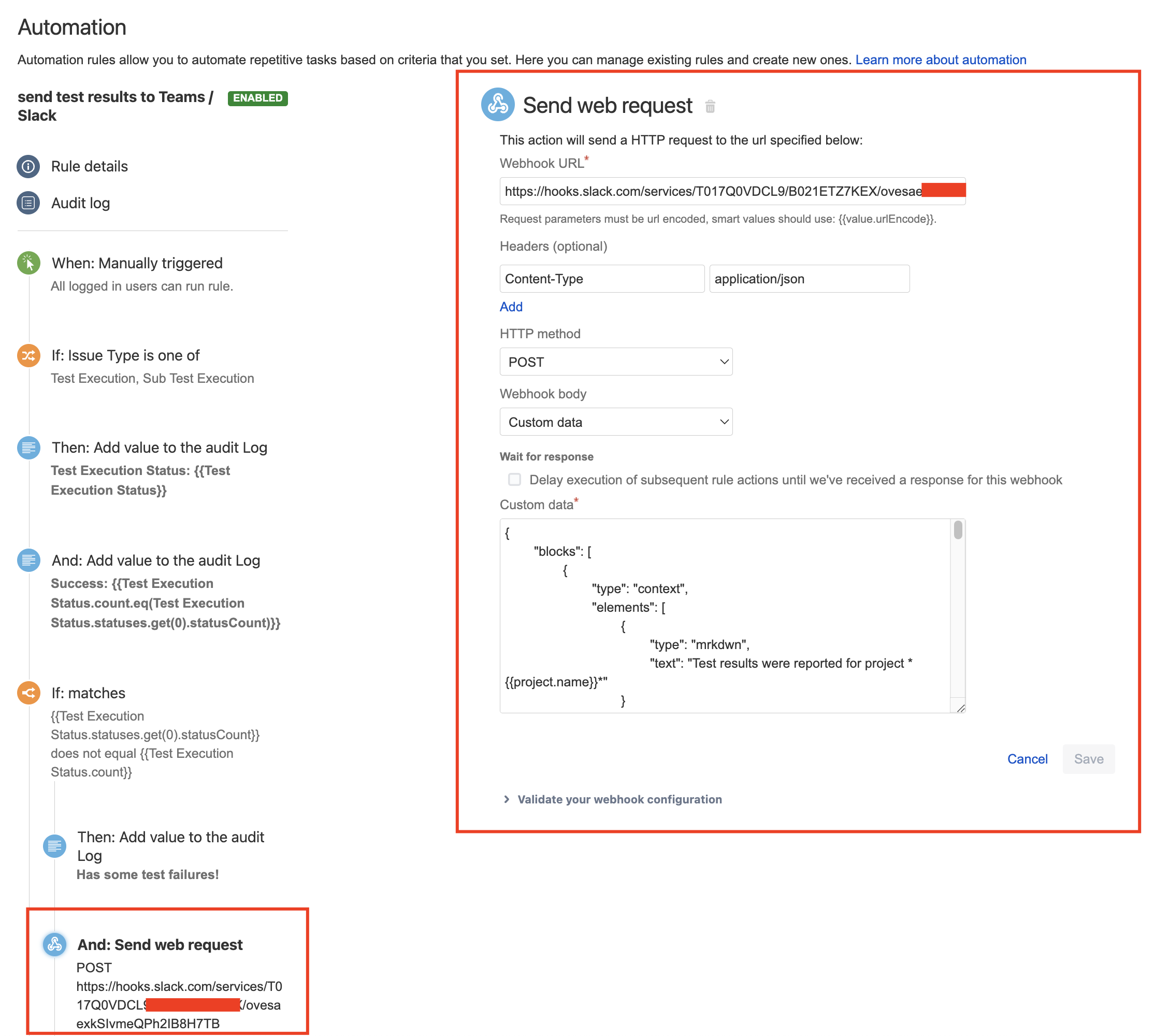The image size is (1154, 1036).
Task: Click the Rule details info icon
Action: coord(28,166)
